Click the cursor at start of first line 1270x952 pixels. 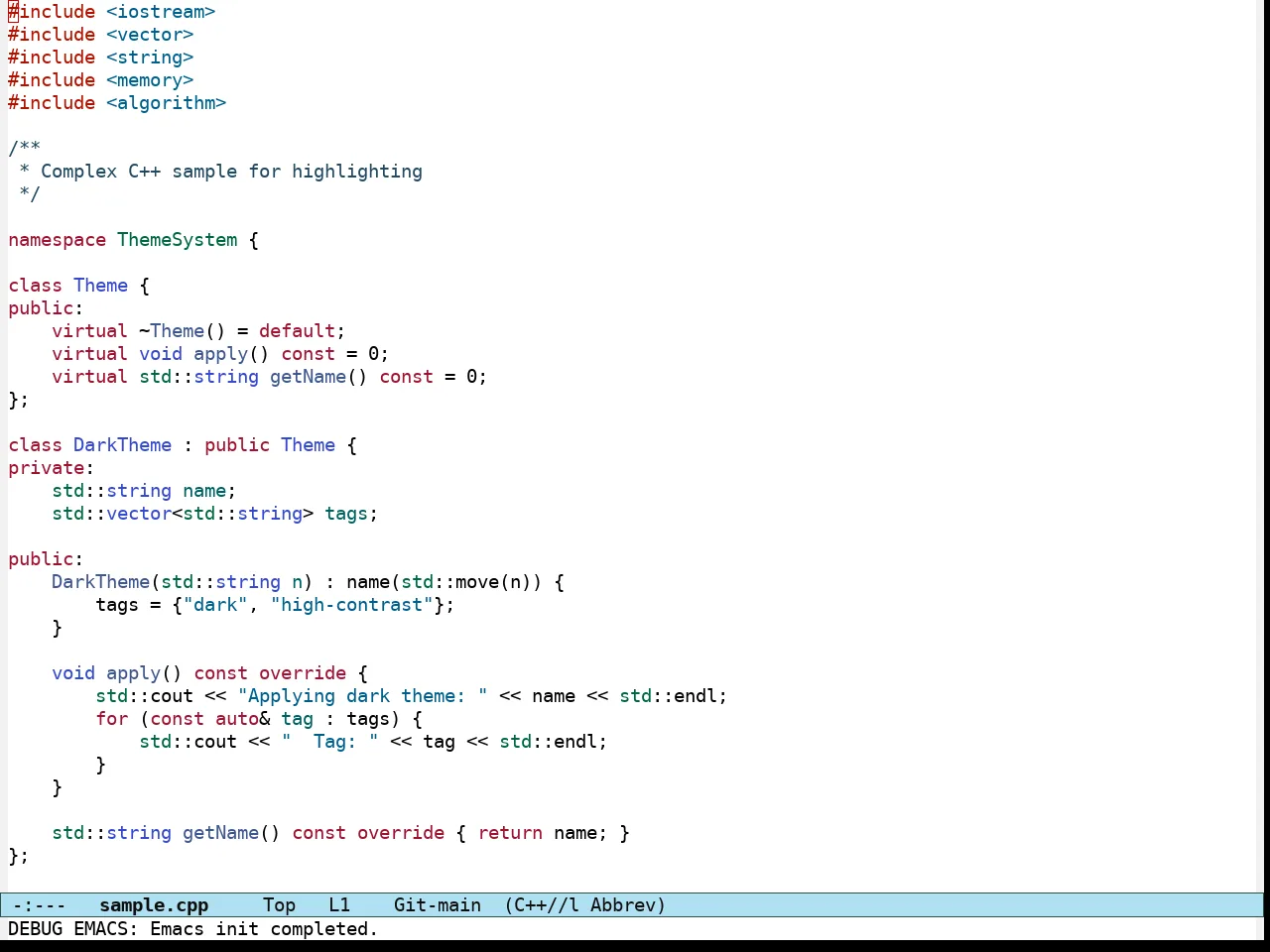pyautogui.click(x=13, y=12)
